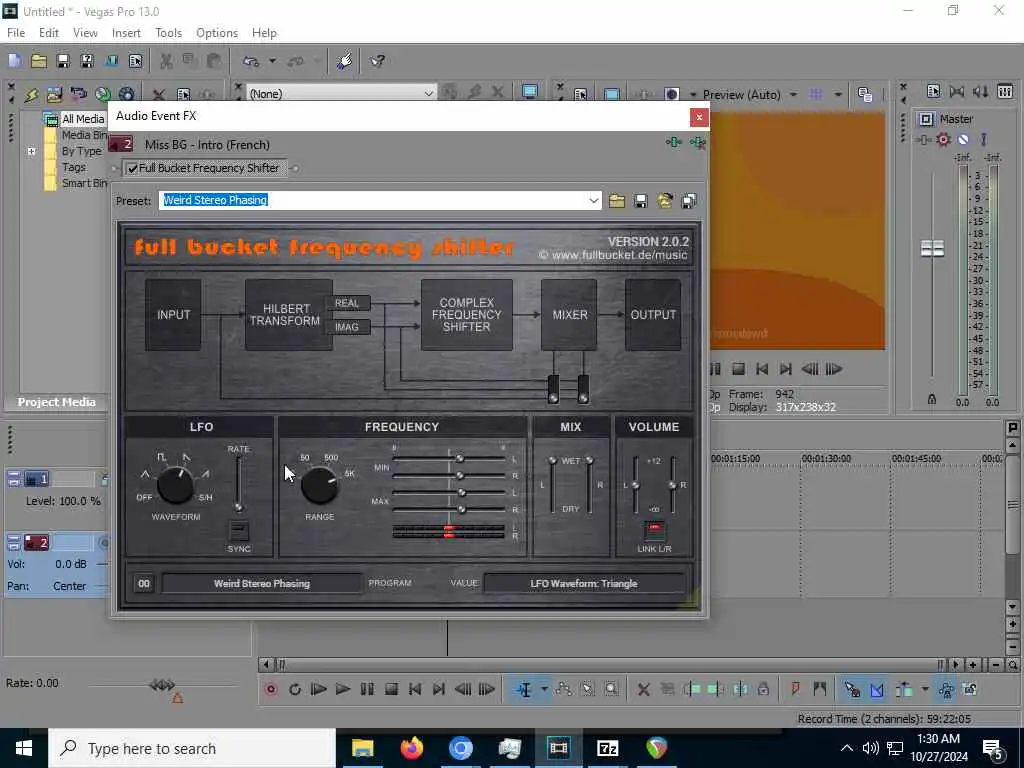Click the Master output fader lock icon

pyautogui.click(x=932, y=399)
